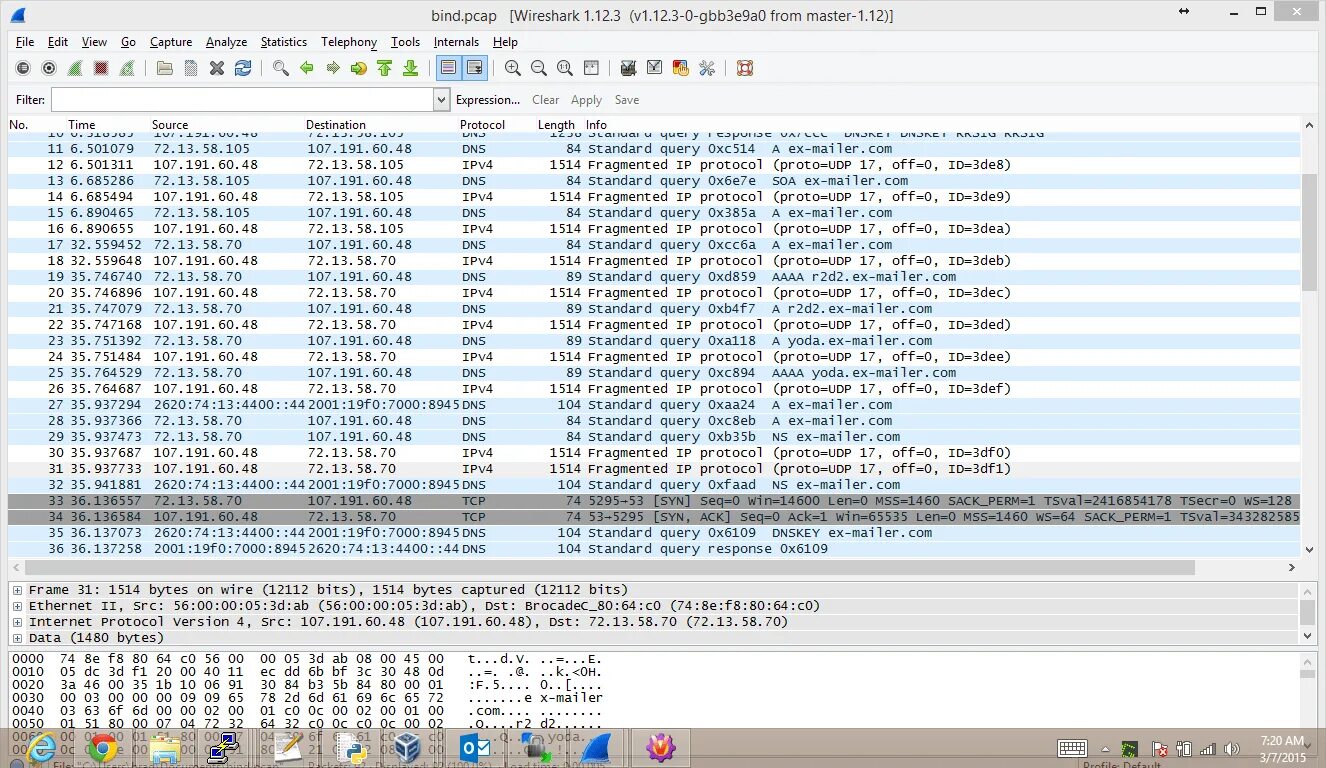Toggle auto scroll during live capture

point(474,68)
